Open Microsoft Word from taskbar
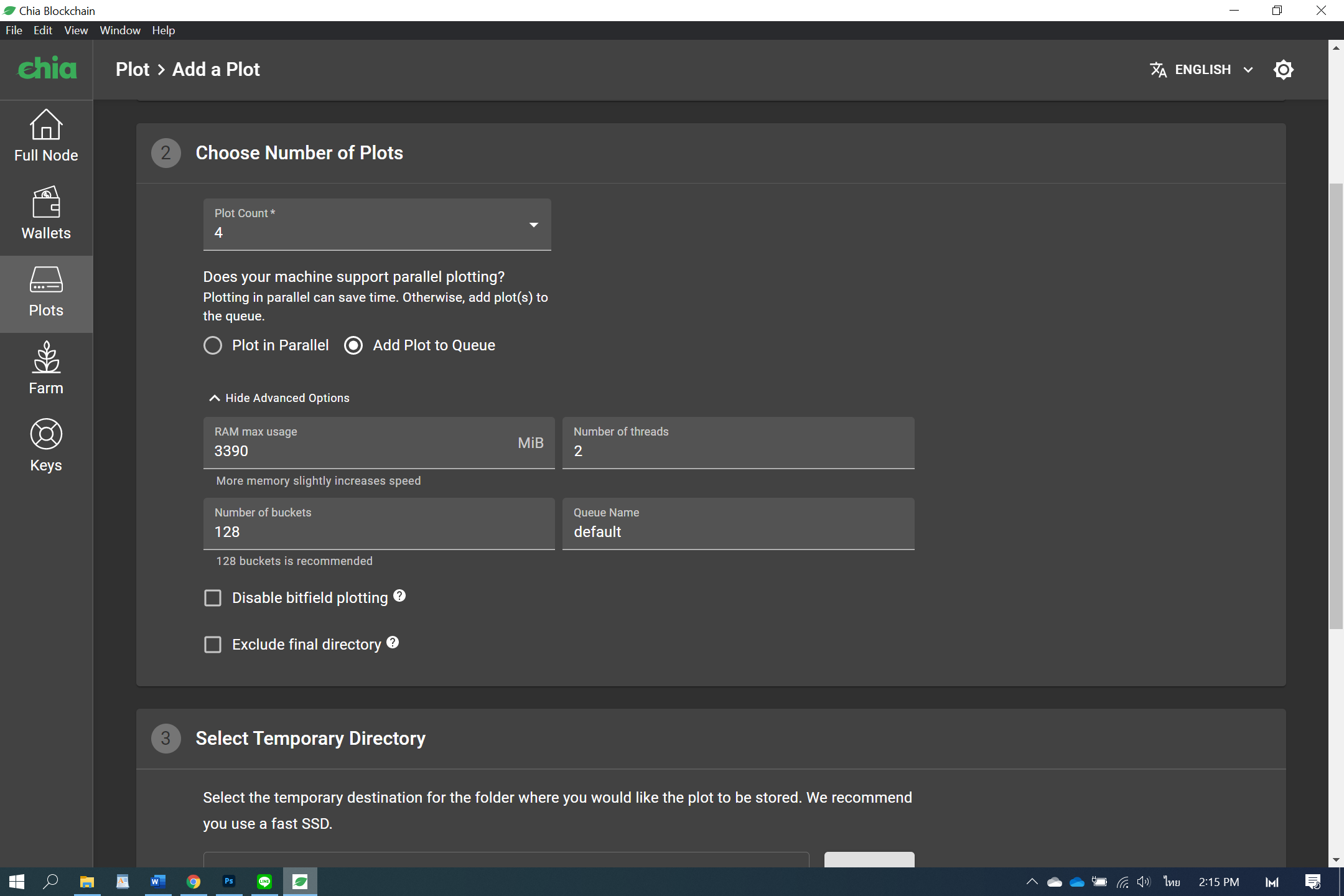 coord(158,882)
